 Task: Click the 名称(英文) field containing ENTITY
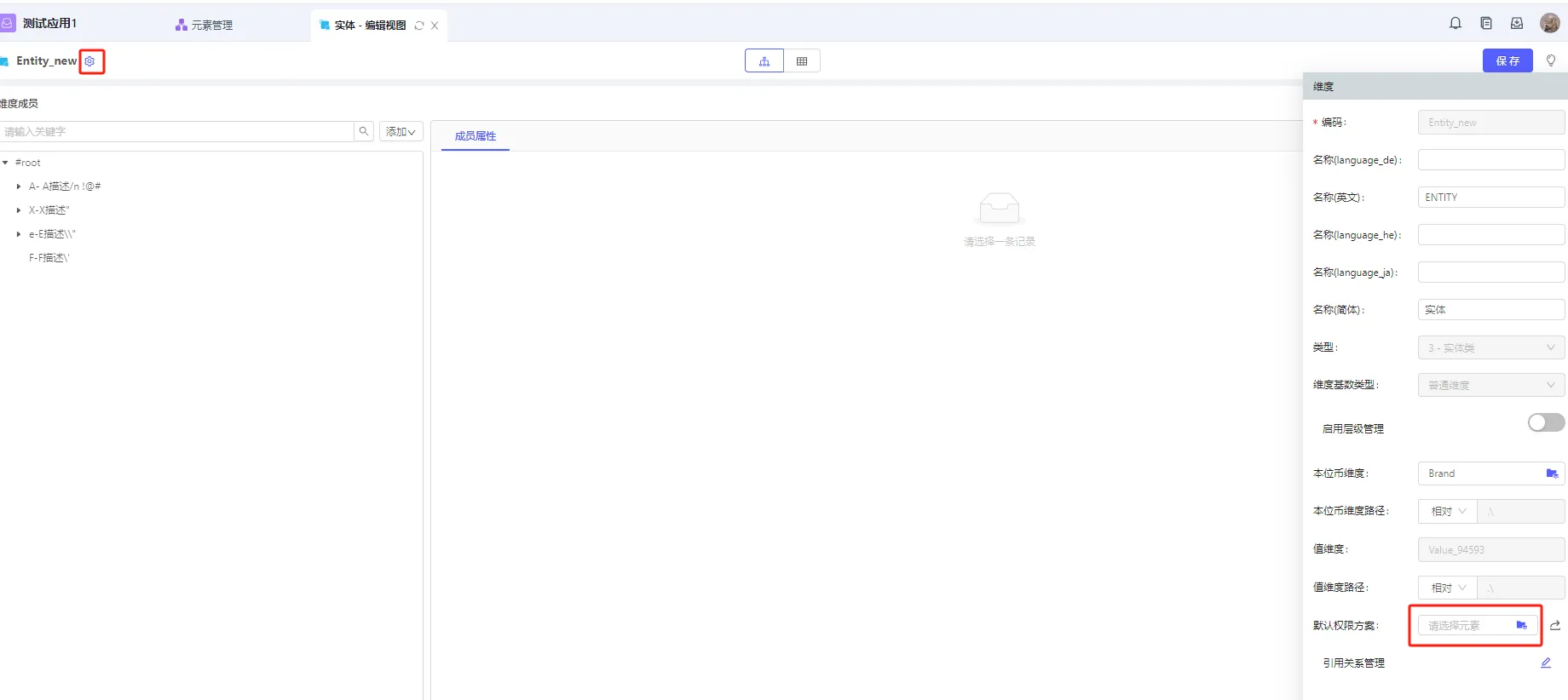click(x=1491, y=198)
